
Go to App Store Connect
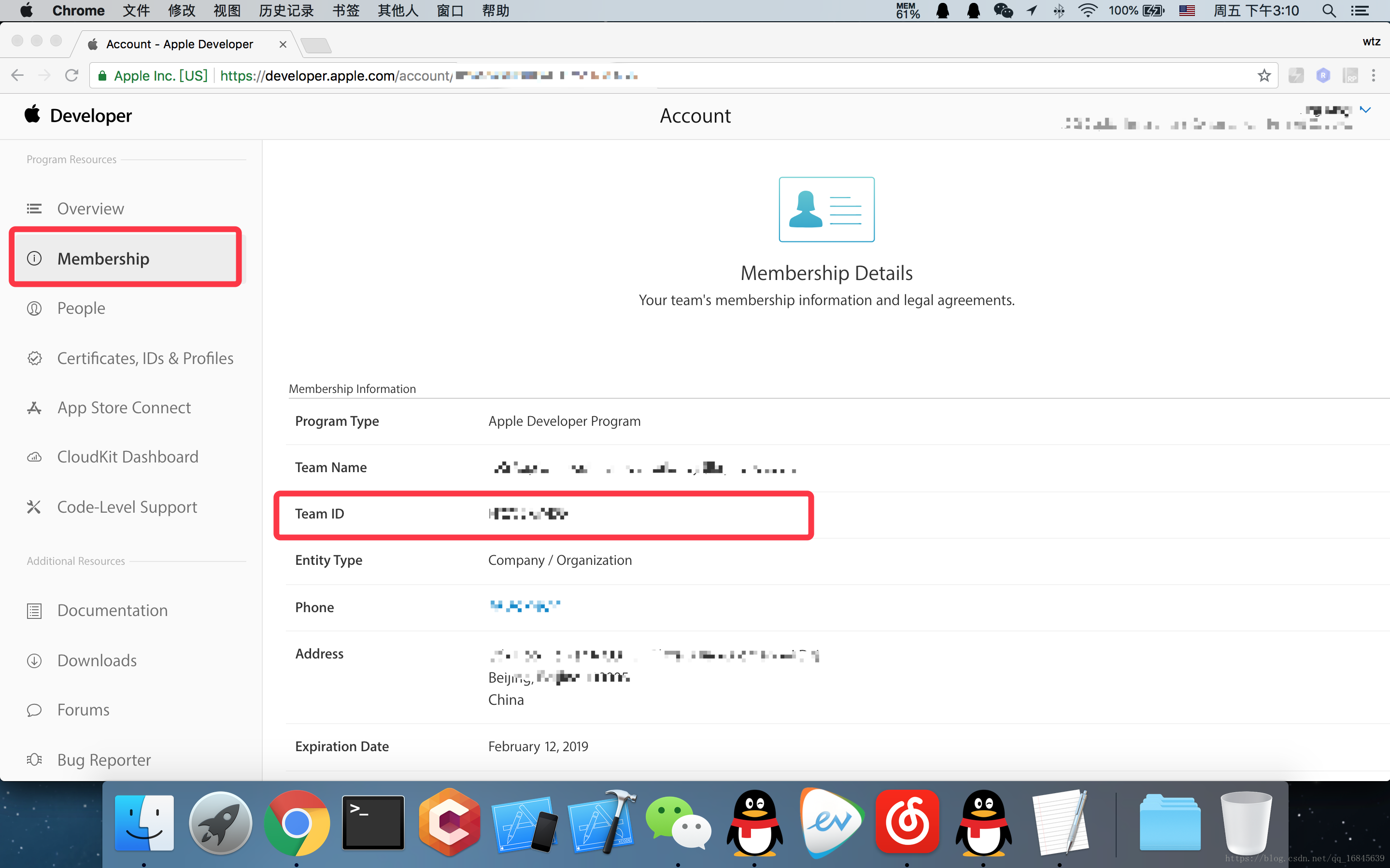point(124,407)
